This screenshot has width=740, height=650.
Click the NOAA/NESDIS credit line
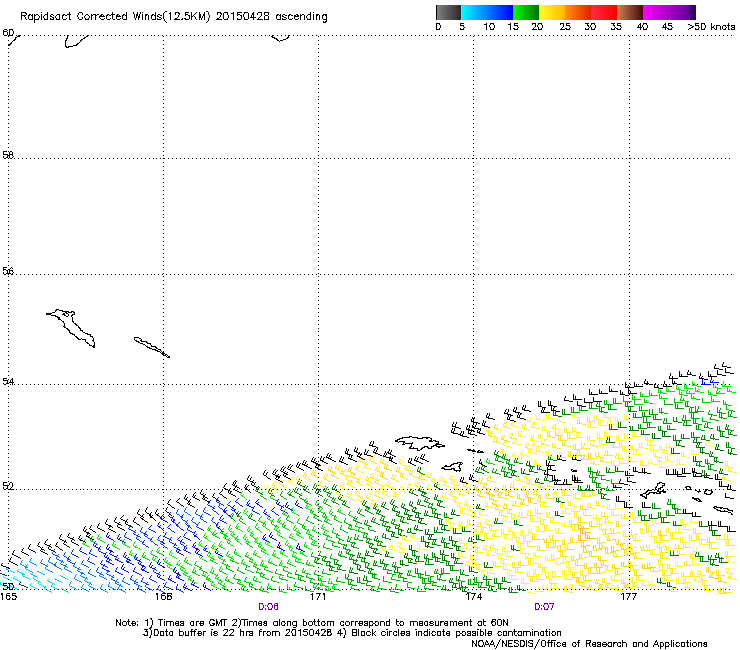click(x=589, y=644)
